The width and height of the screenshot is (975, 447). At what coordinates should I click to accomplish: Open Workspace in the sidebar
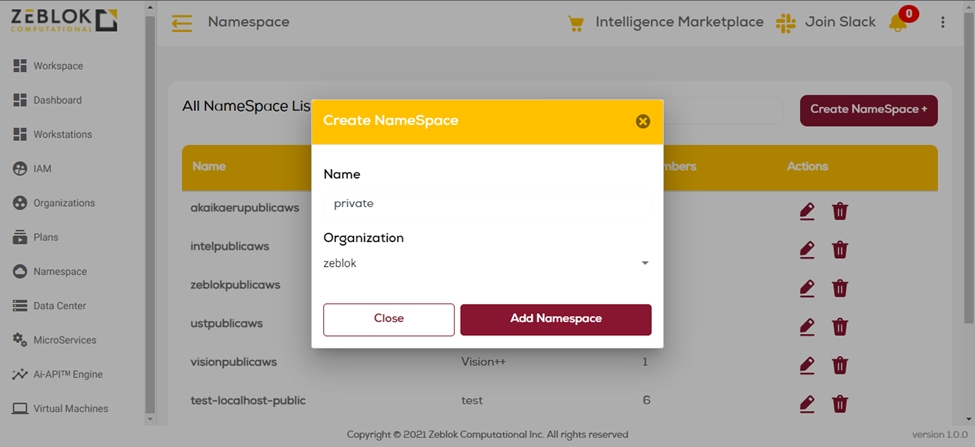coord(58,66)
